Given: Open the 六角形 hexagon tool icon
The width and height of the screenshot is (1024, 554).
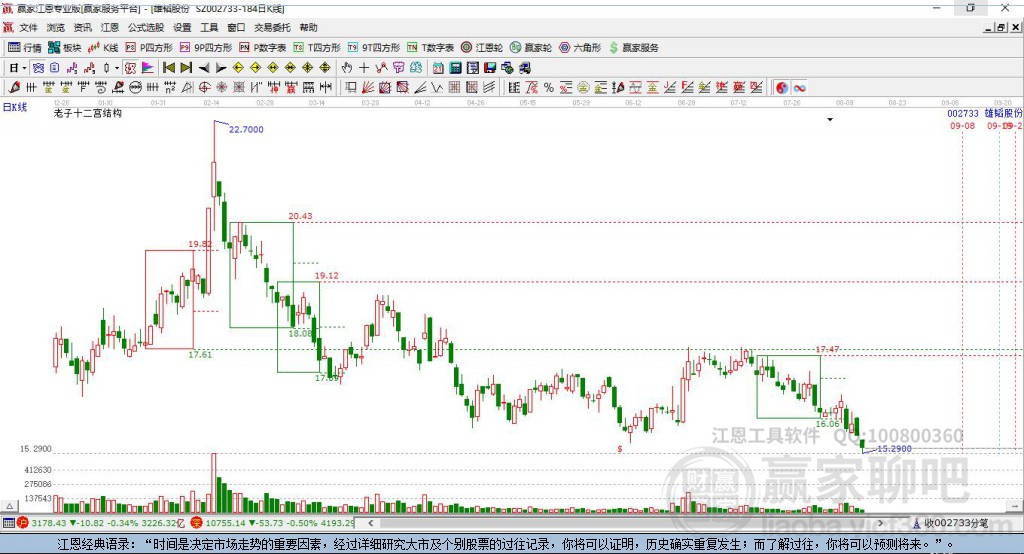Looking at the screenshot, I should [x=565, y=48].
